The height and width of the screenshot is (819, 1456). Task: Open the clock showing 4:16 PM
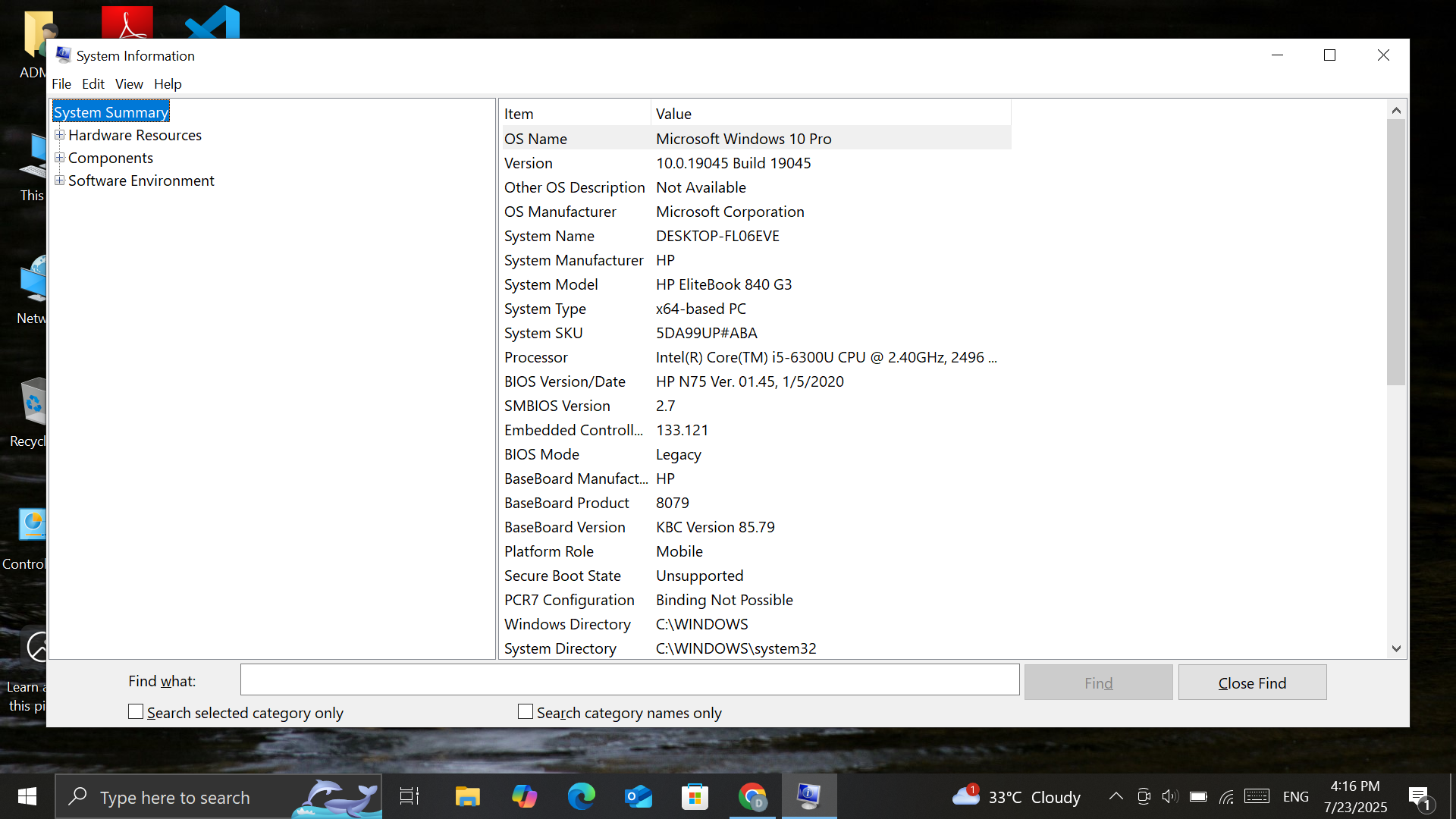coord(1355,796)
